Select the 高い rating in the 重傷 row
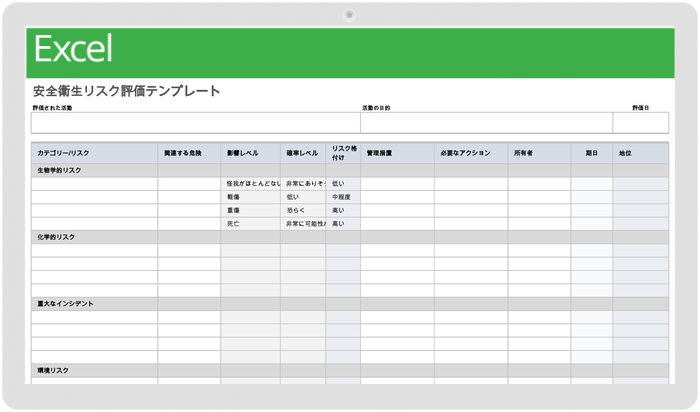 coord(343,210)
